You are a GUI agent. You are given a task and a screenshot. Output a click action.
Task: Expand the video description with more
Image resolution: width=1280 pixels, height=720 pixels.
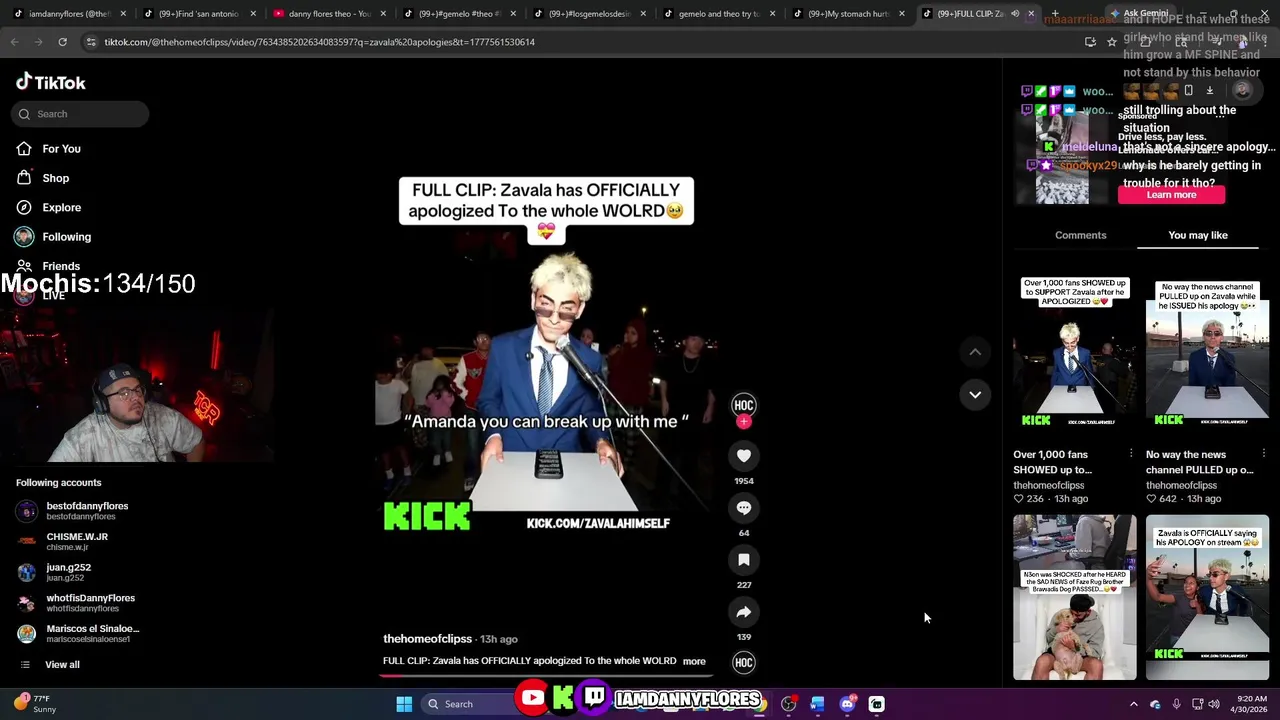[x=694, y=661]
